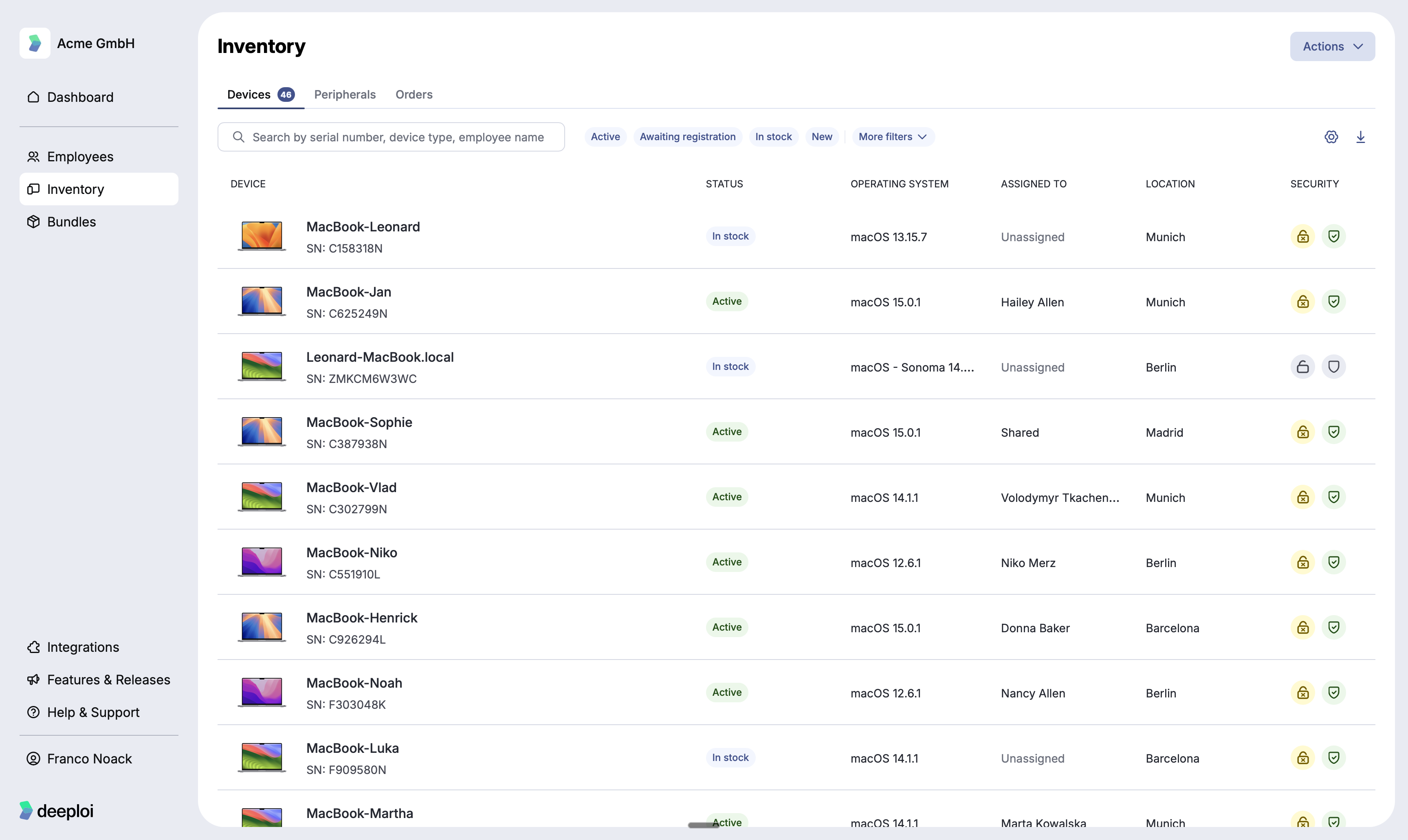
Task: Click the device search input field
Action: tap(397, 137)
